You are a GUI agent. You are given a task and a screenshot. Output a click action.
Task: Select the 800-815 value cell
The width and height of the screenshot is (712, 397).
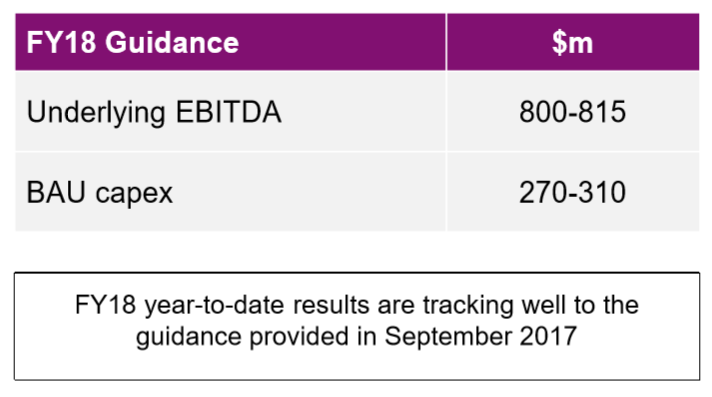pos(573,112)
